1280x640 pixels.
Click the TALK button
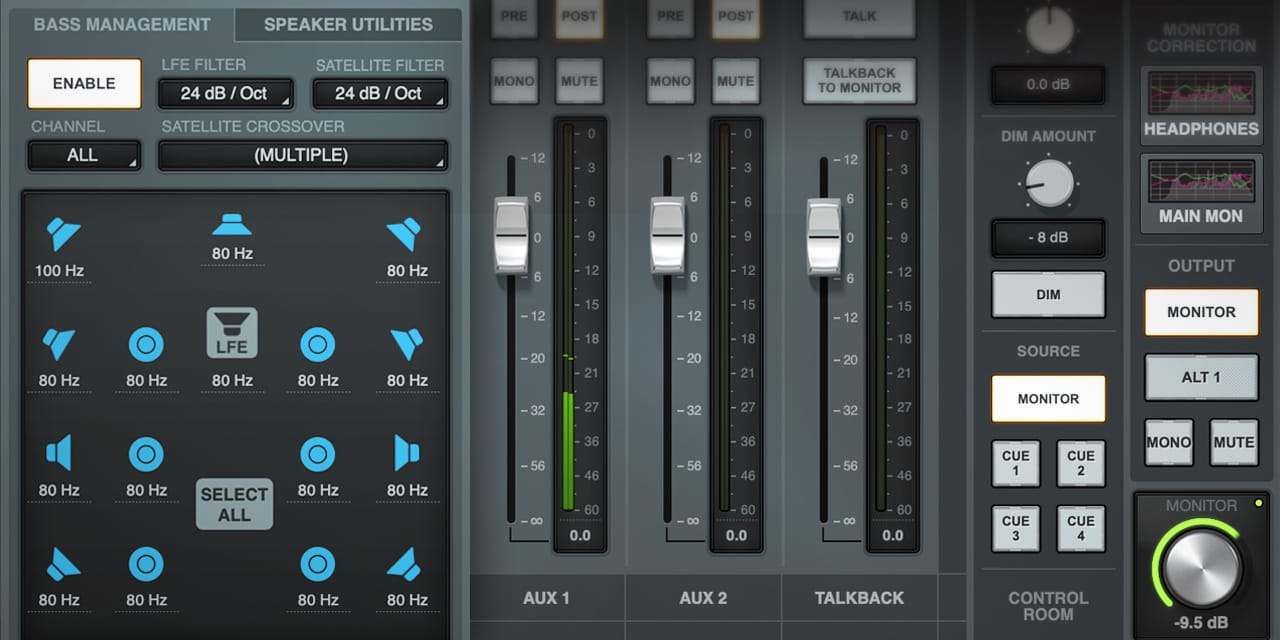859,17
